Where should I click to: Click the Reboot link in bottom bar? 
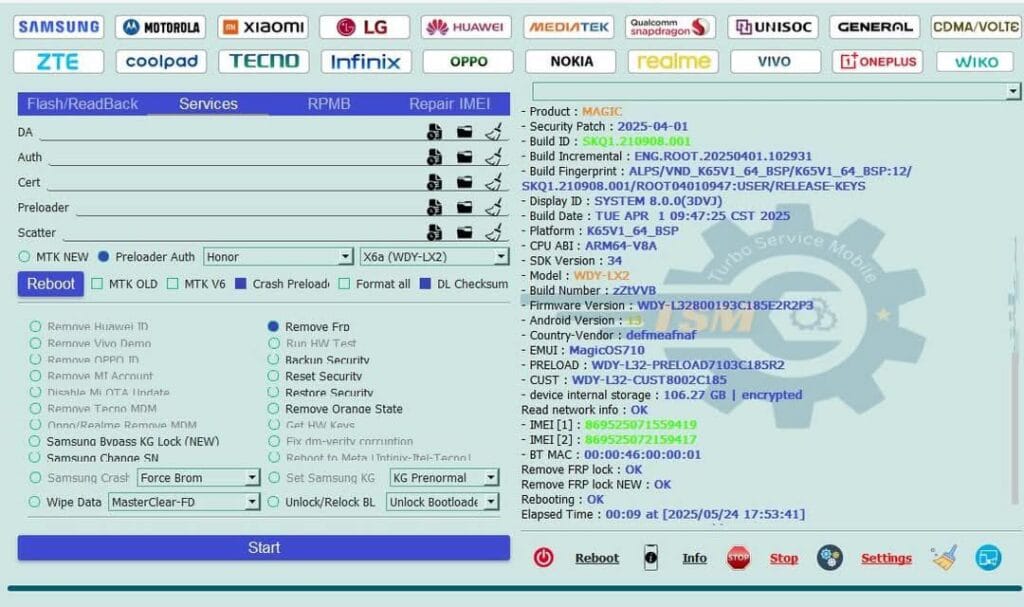[597, 558]
